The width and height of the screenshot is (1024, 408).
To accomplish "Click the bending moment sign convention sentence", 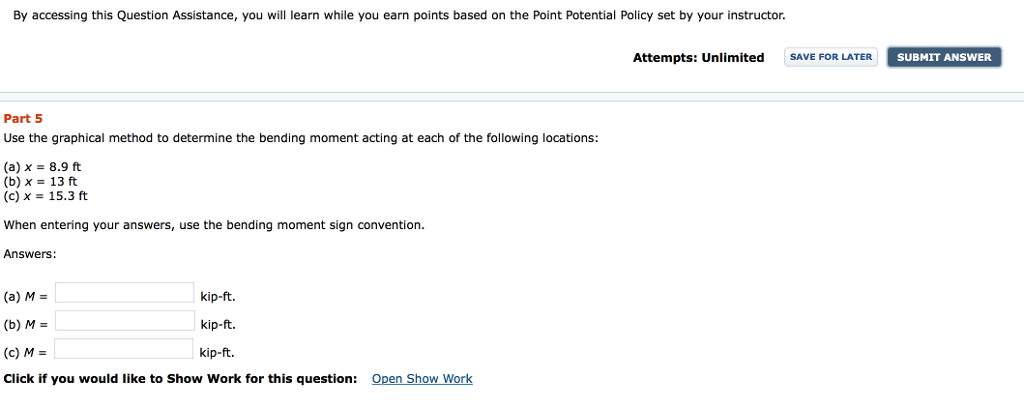I will (x=214, y=225).
